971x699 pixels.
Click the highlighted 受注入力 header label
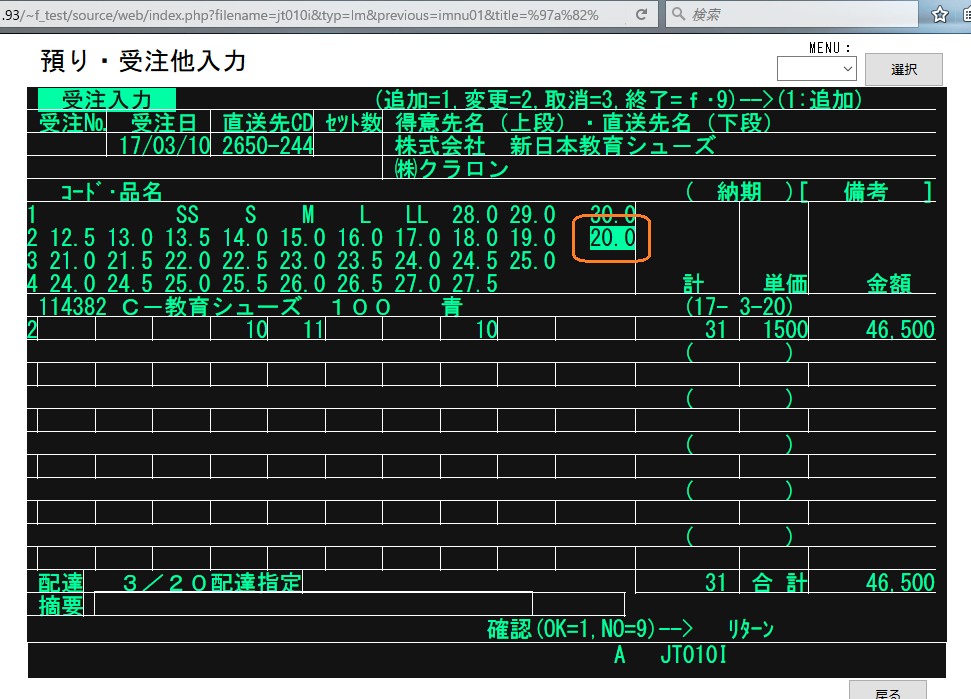tap(106, 99)
